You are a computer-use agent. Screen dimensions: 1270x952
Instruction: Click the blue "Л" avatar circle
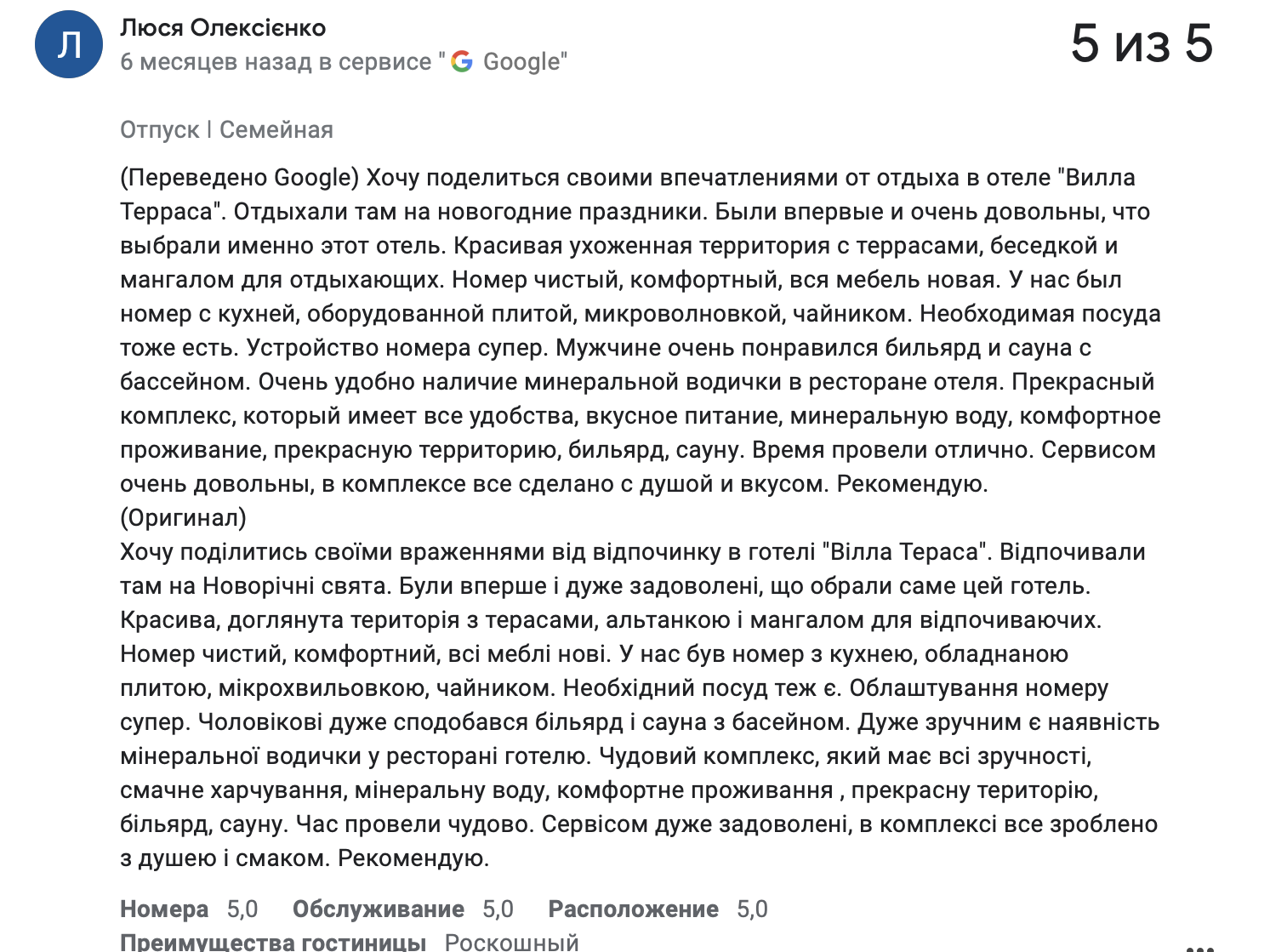(69, 44)
